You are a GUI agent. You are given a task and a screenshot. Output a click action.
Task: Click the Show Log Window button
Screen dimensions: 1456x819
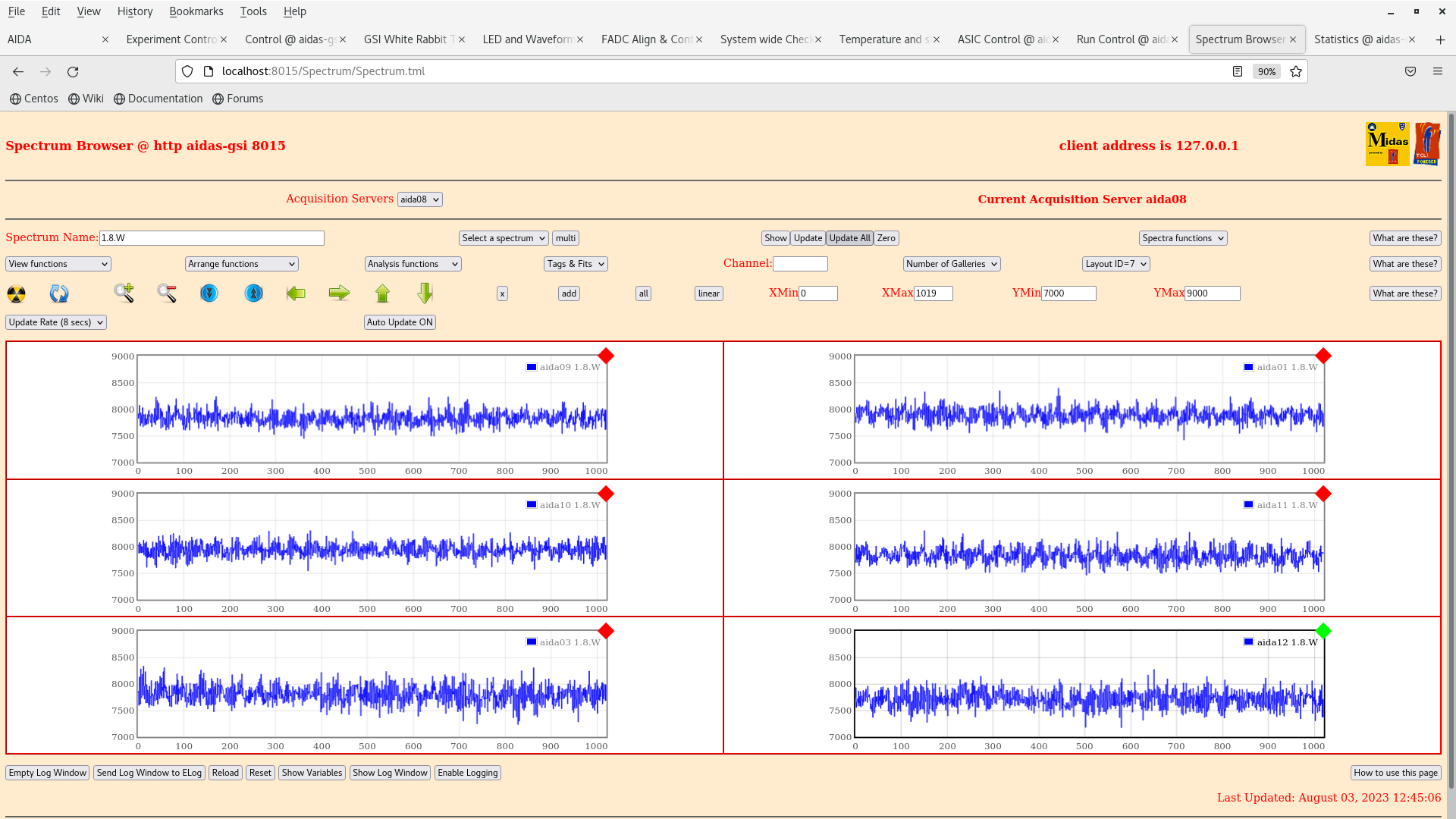pyautogui.click(x=390, y=773)
